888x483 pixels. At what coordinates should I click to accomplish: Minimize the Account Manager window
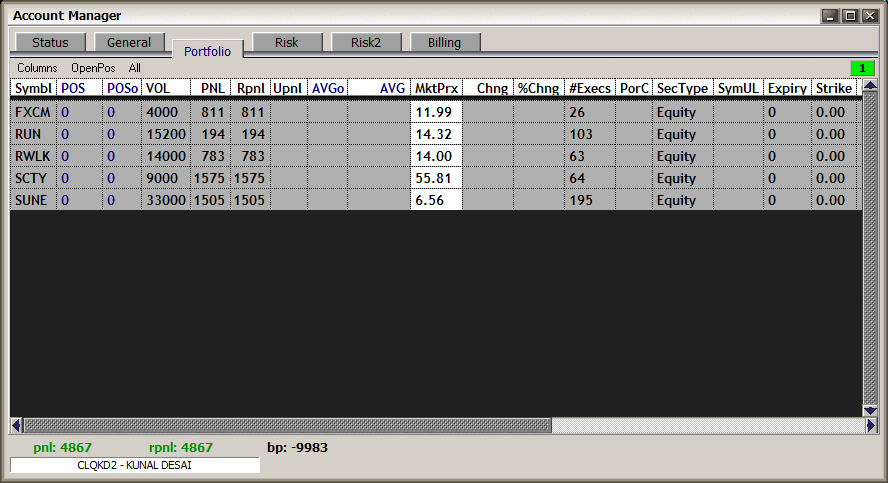point(830,16)
